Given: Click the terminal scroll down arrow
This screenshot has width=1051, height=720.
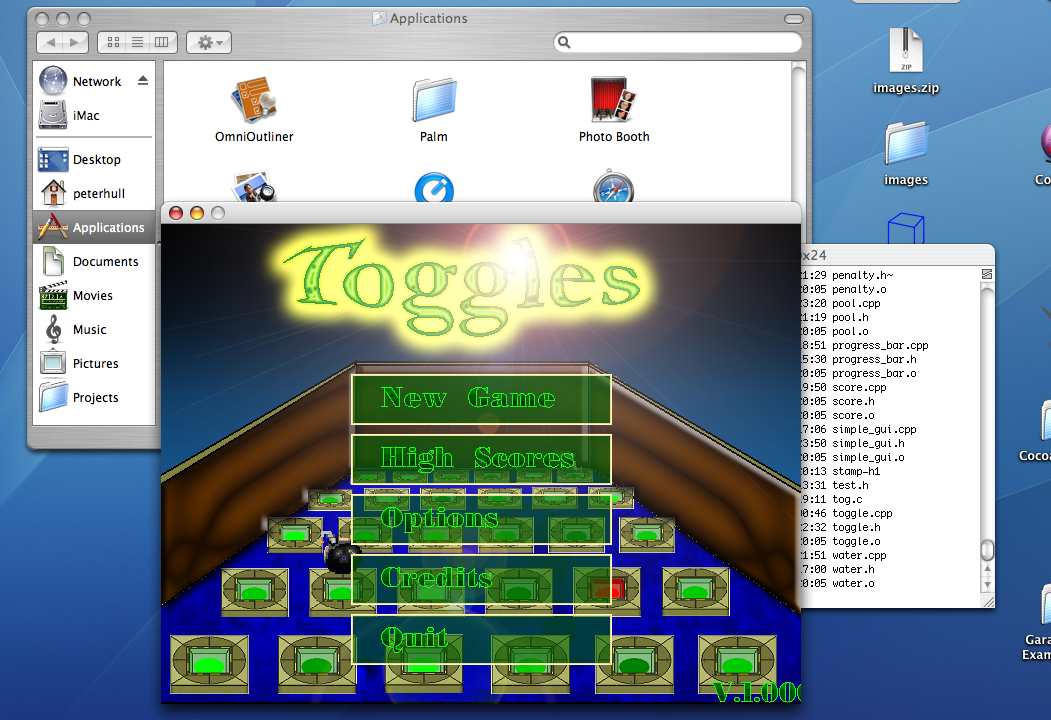Looking at the screenshot, I should [987, 583].
